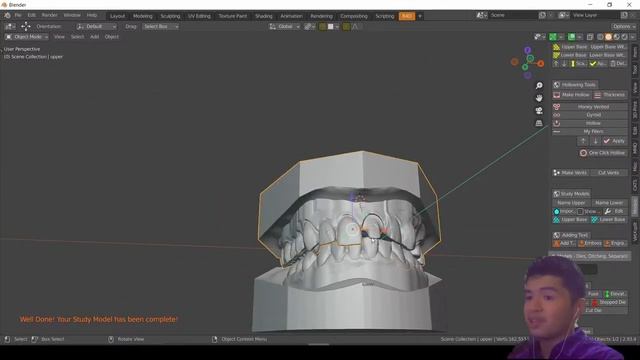Switch to solid viewport shading

(x=609, y=37)
